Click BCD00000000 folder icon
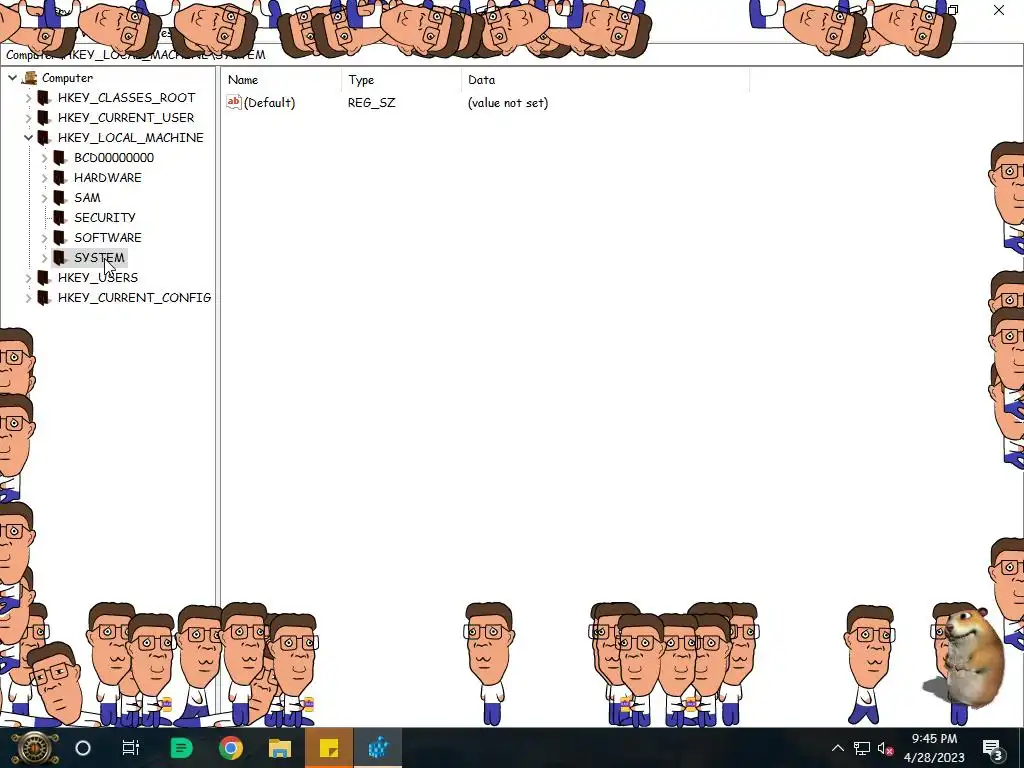The width and height of the screenshot is (1024, 768). pos(59,158)
